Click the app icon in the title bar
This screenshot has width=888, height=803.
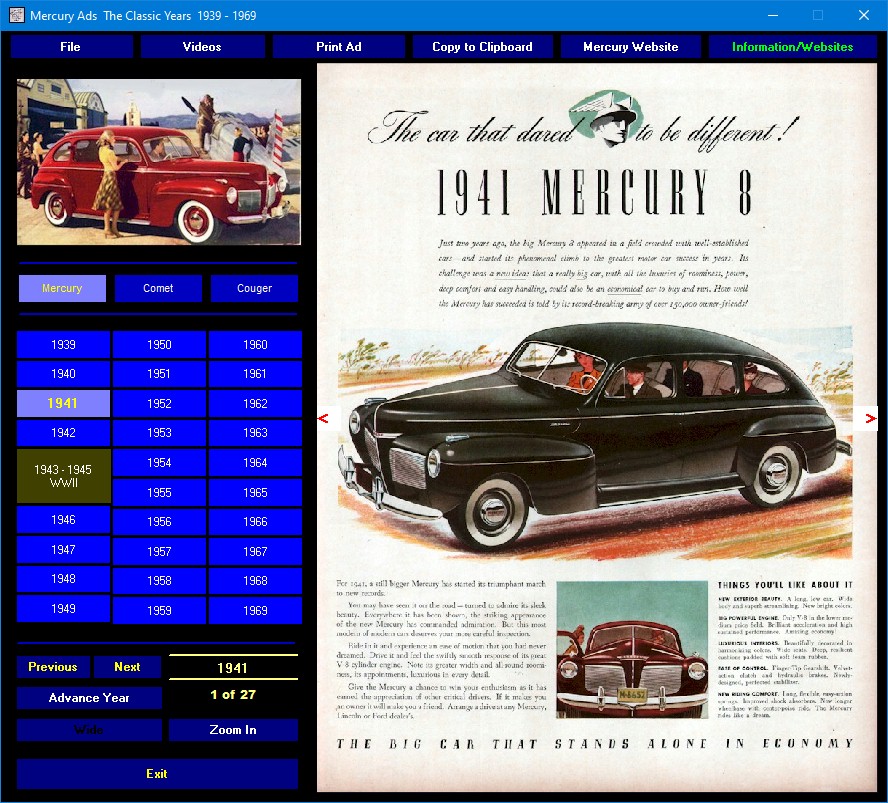click(16, 15)
